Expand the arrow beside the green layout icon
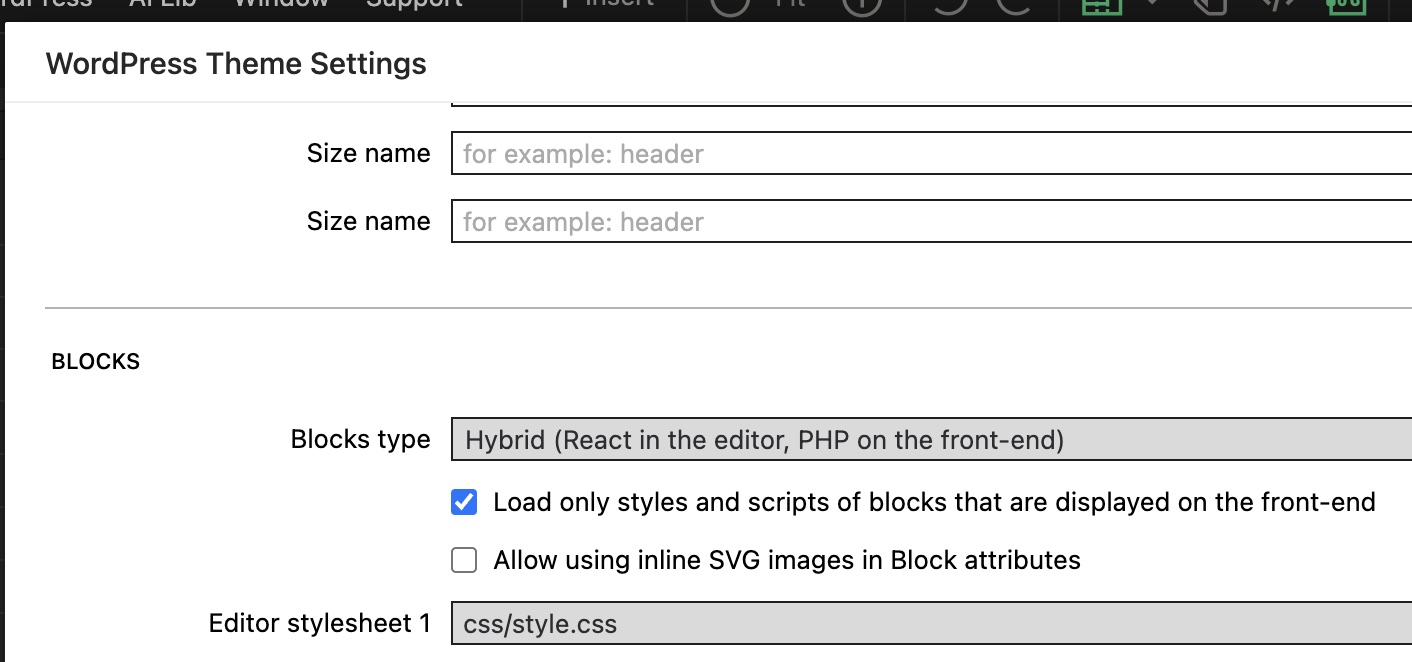 (x=1153, y=5)
